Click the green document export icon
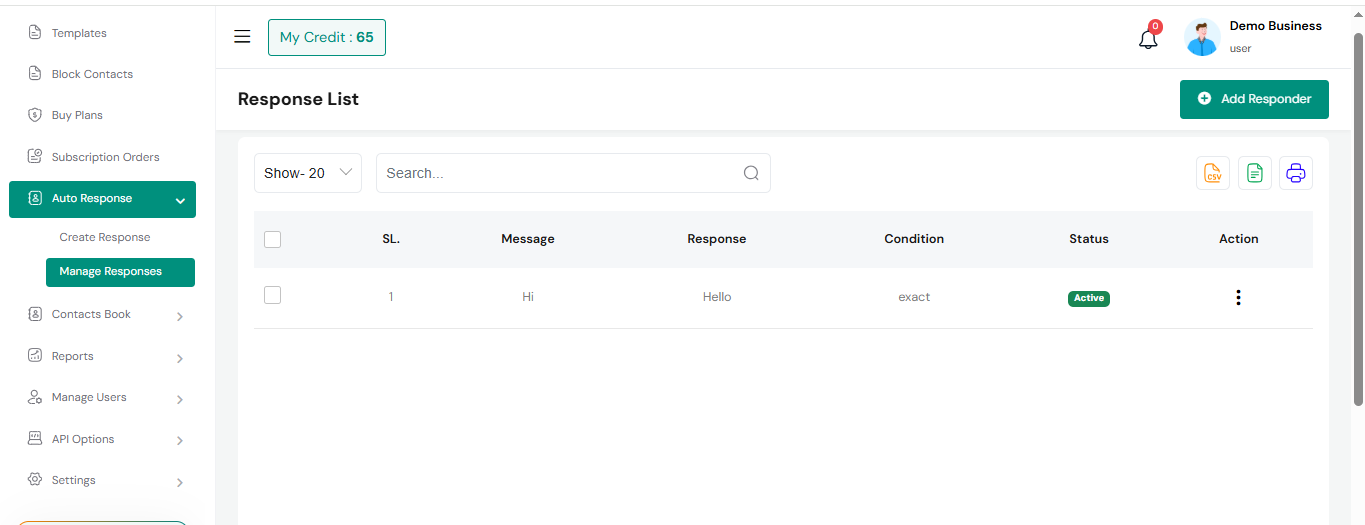Viewport: 1365px width, 525px height. [1255, 173]
